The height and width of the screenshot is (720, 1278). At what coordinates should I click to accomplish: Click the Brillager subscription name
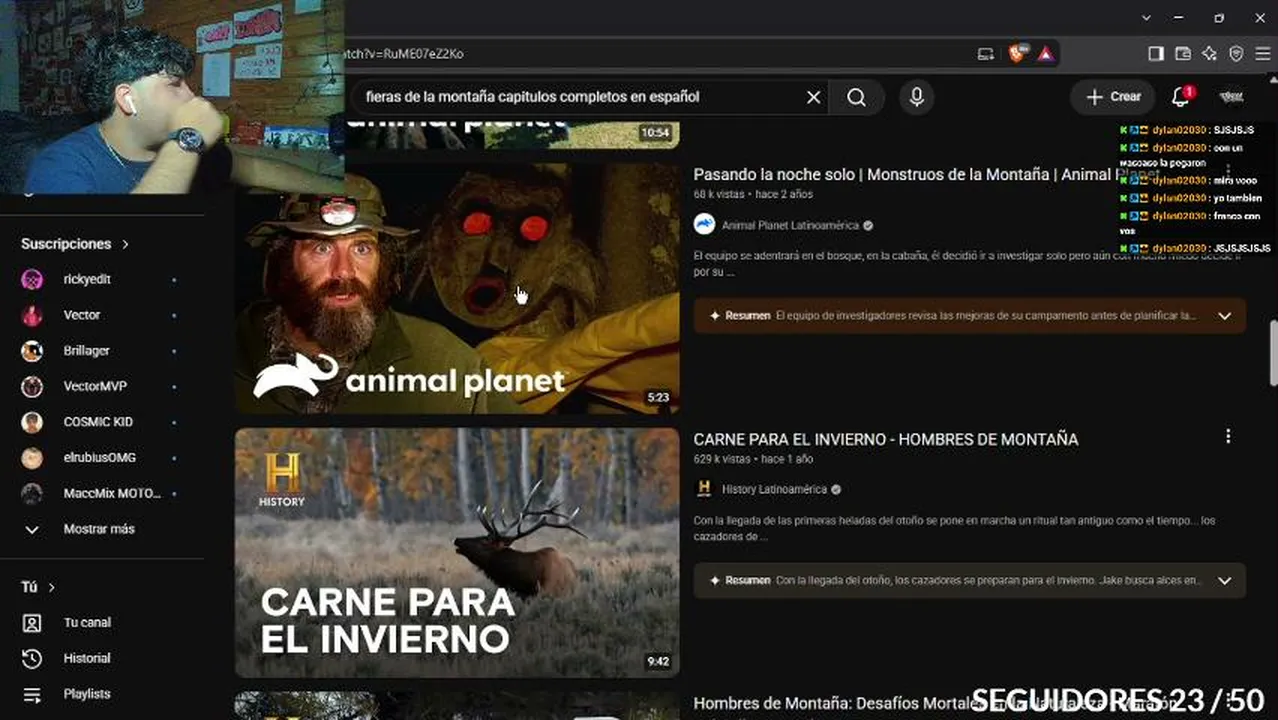[x=87, y=351]
